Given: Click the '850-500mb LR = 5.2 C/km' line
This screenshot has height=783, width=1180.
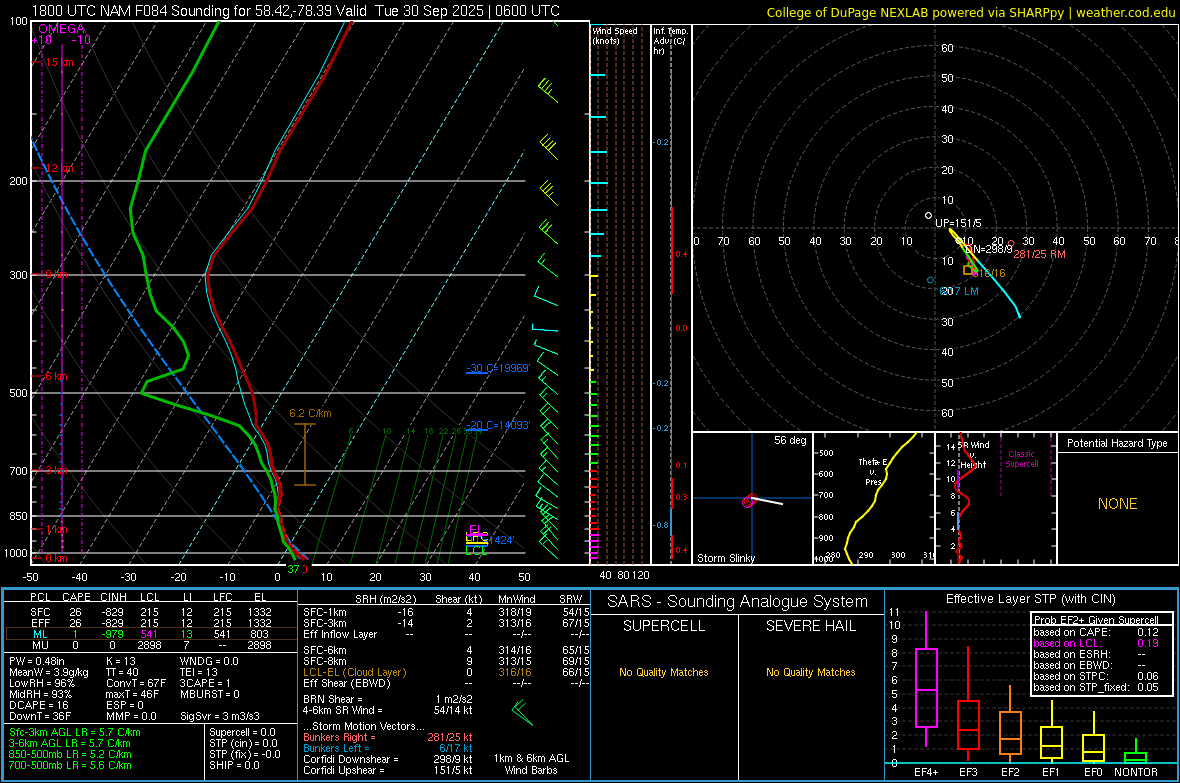Looking at the screenshot, I should pos(70,754).
